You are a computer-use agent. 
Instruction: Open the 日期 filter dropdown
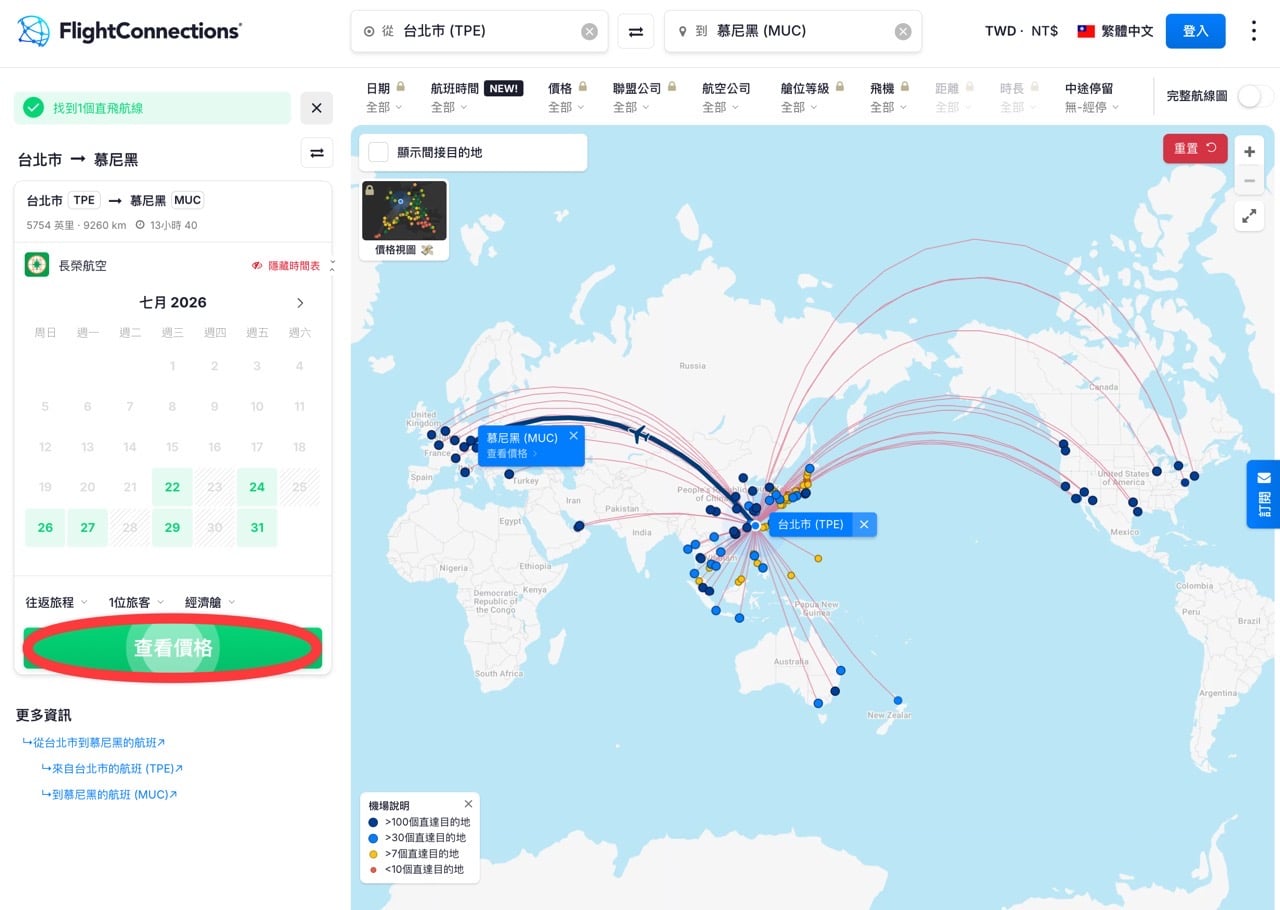click(385, 97)
